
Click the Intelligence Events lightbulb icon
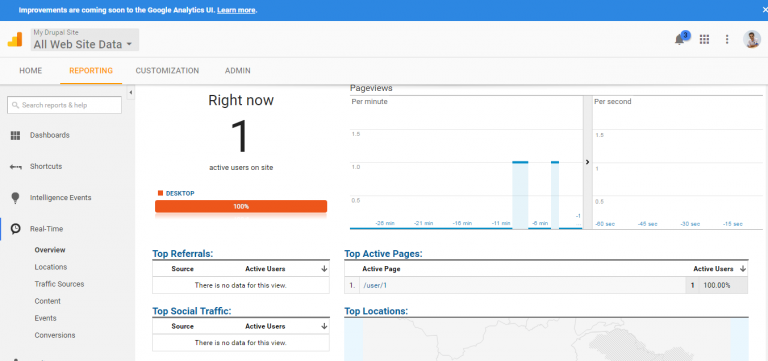tap(15, 198)
